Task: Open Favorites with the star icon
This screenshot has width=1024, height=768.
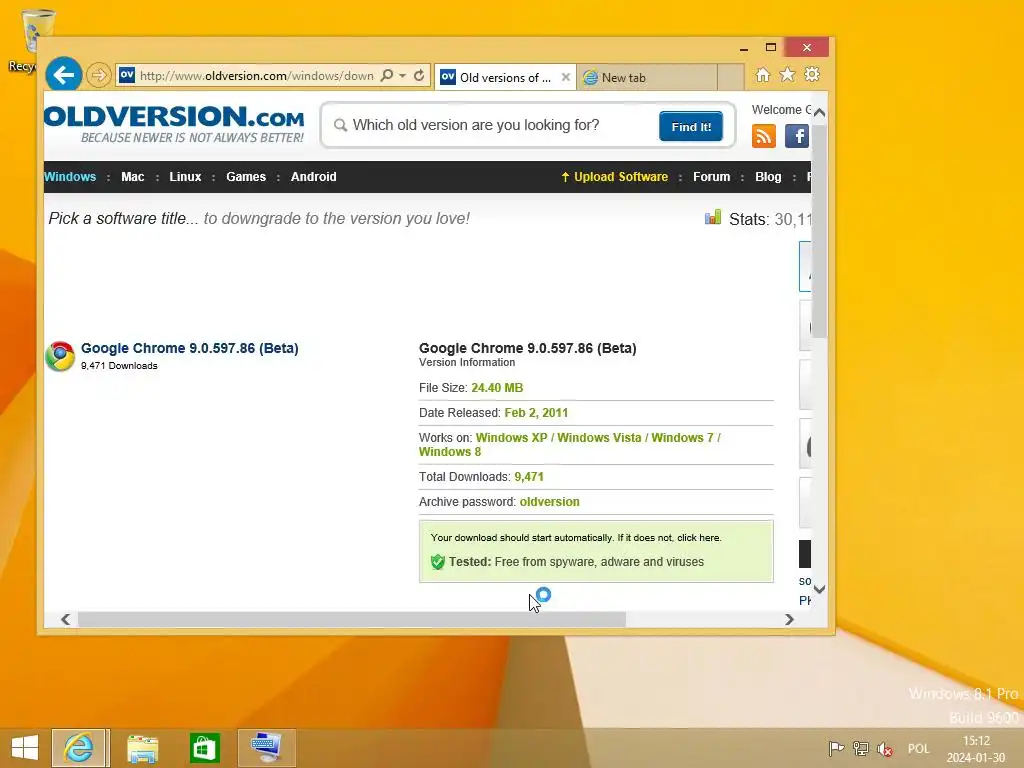Action: (788, 75)
